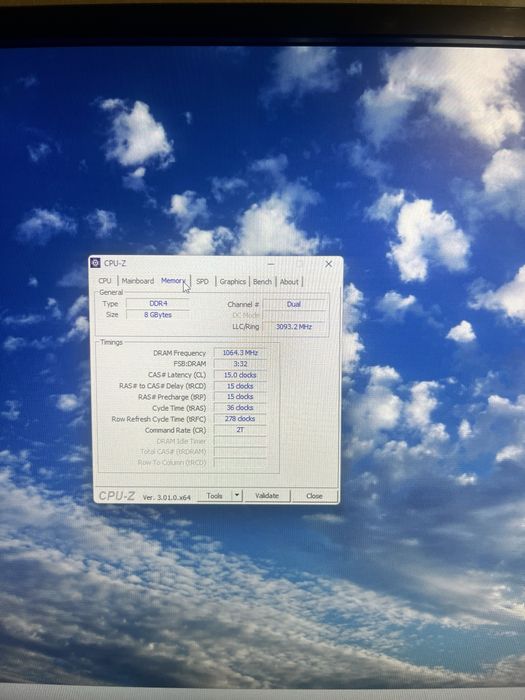Click the DRAM Frequency label

179,353
